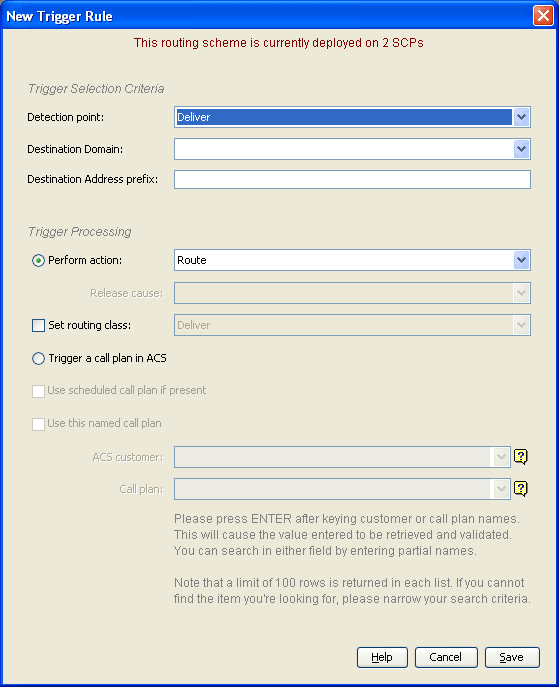
Task: Click the Destination Address prefix field
Action: [352, 180]
